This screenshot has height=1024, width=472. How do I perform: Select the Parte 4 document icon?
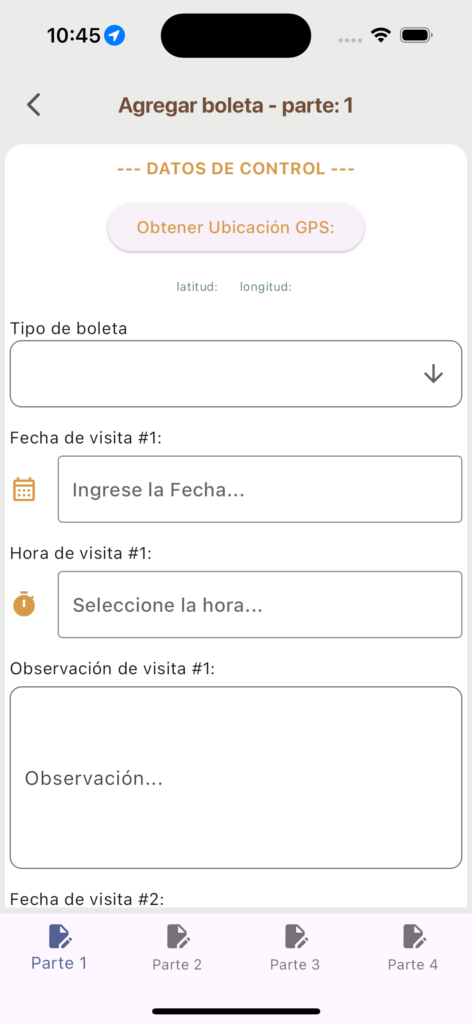click(x=413, y=936)
